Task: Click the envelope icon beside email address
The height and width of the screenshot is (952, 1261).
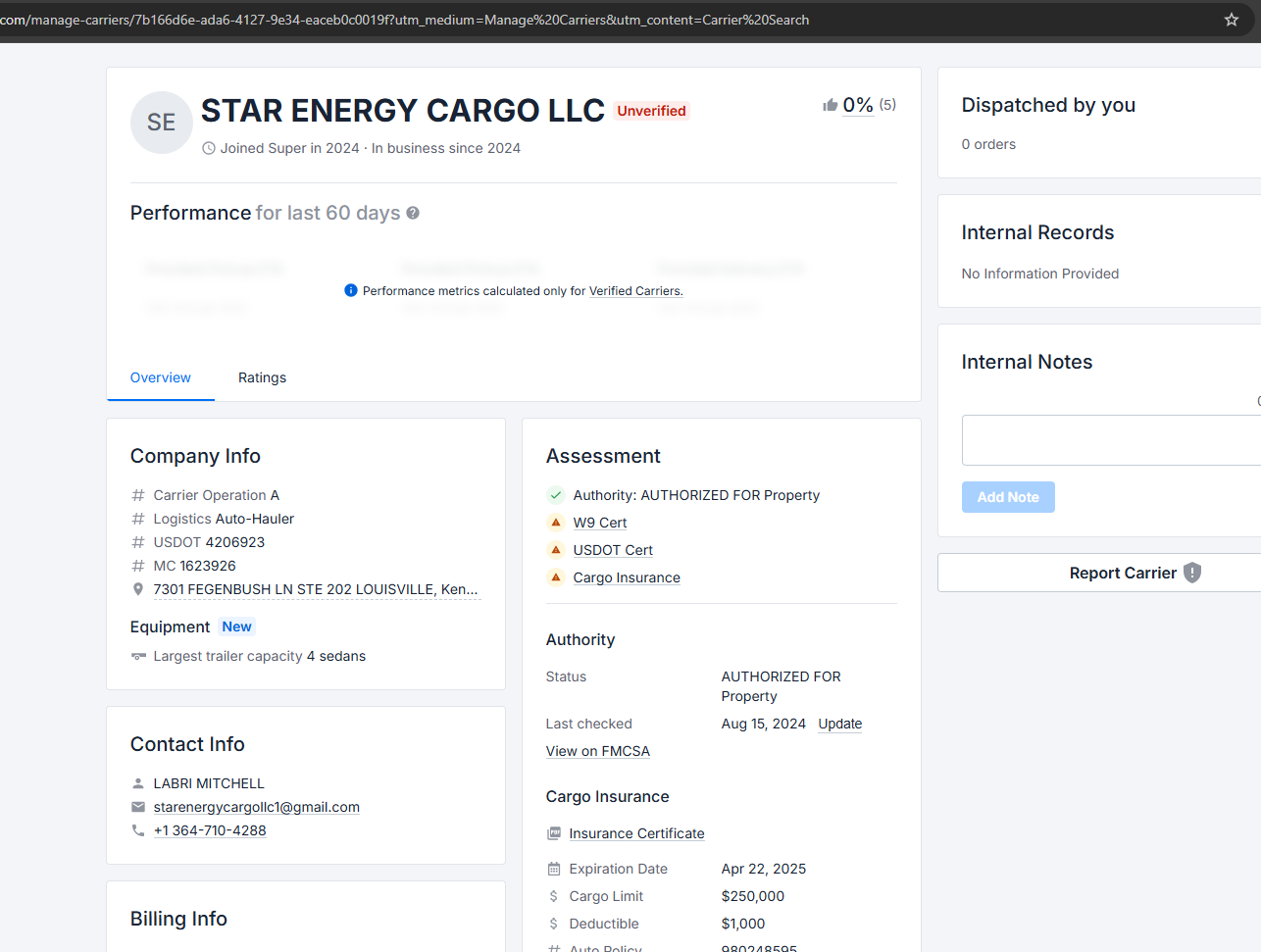Action: pos(138,807)
